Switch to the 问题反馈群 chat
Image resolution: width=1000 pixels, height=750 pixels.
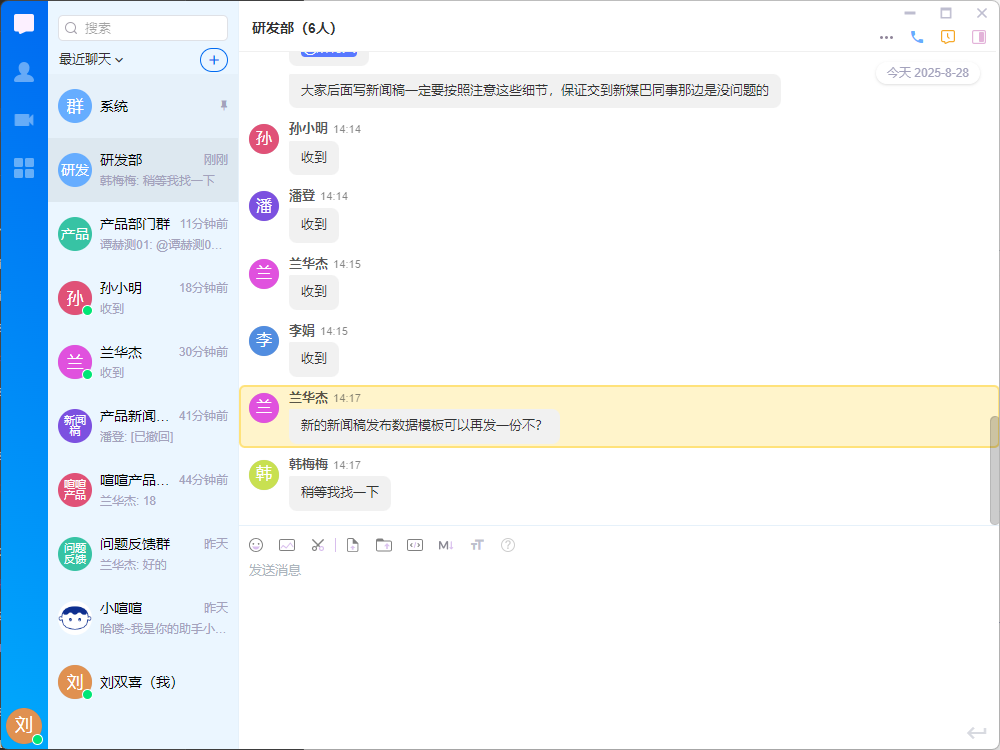tap(143, 554)
